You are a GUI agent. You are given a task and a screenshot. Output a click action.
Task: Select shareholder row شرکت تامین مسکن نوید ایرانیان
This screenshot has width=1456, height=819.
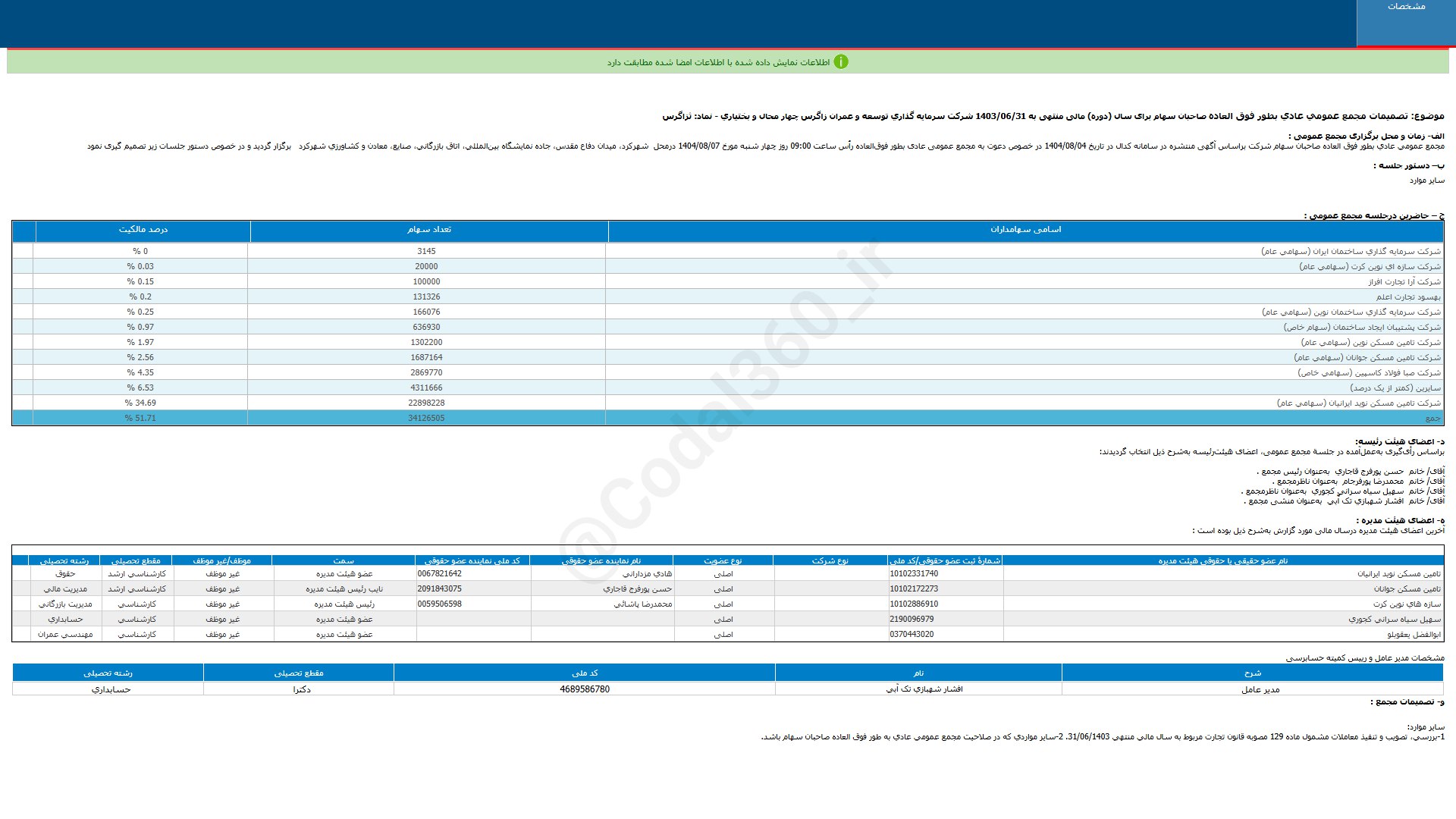tap(1358, 403)
